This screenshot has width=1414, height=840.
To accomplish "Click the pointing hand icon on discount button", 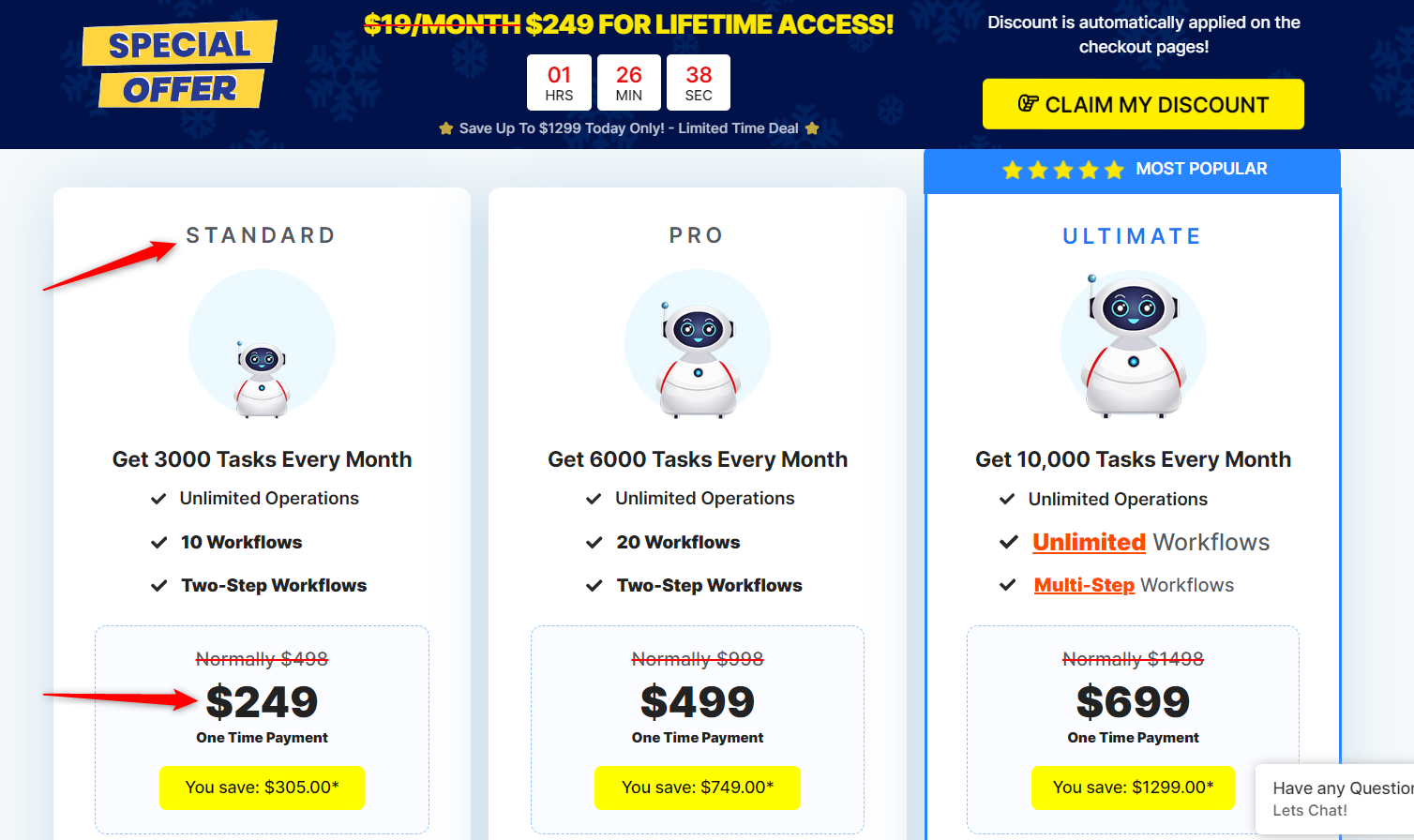I will click(1029, 104).
